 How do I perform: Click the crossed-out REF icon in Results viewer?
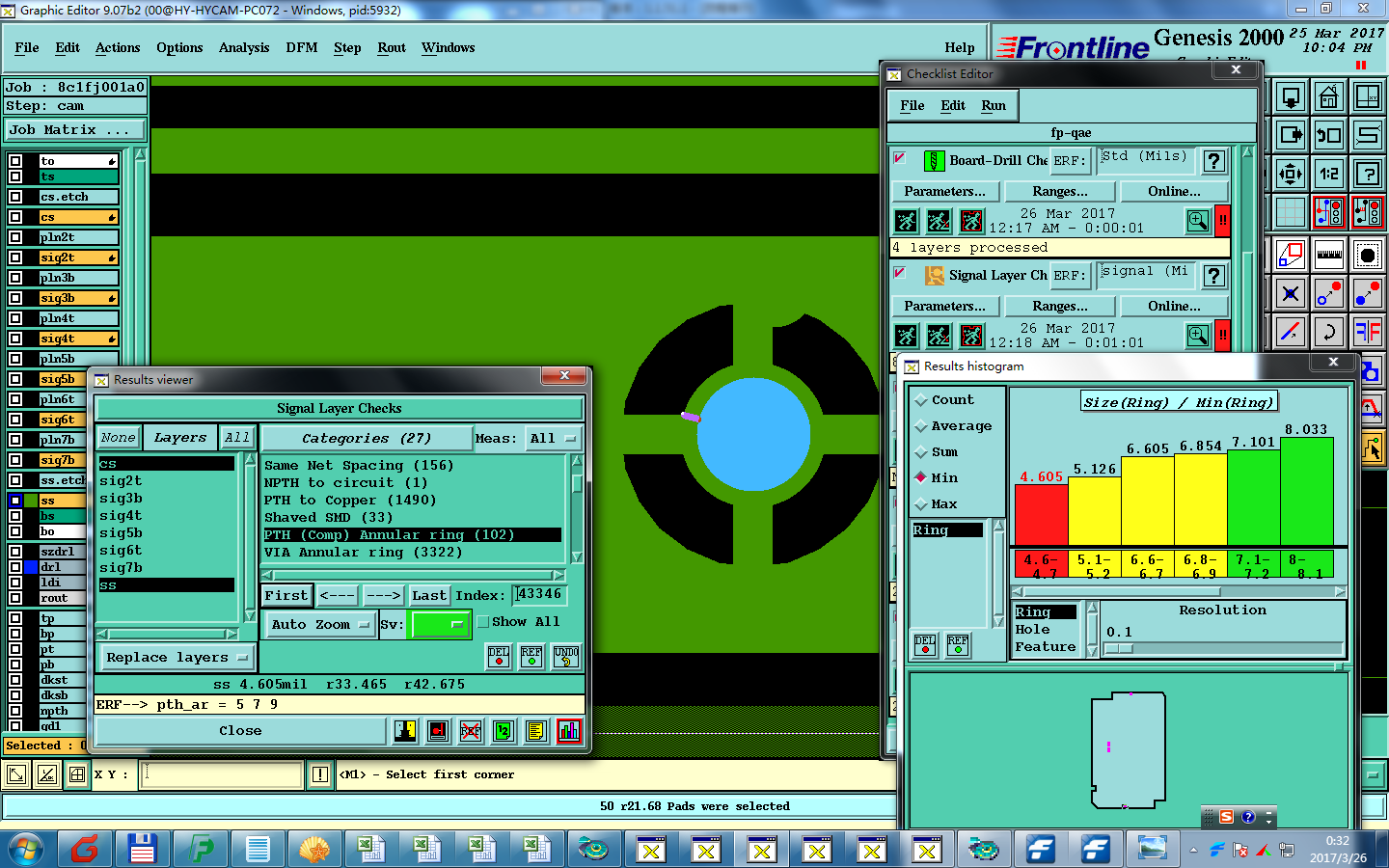point(471,731)
